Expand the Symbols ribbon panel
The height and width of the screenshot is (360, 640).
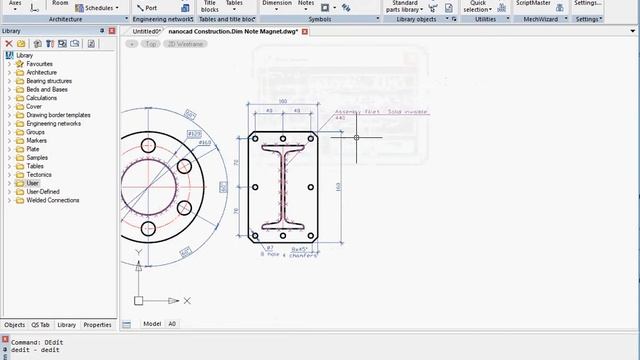[377, 19]
